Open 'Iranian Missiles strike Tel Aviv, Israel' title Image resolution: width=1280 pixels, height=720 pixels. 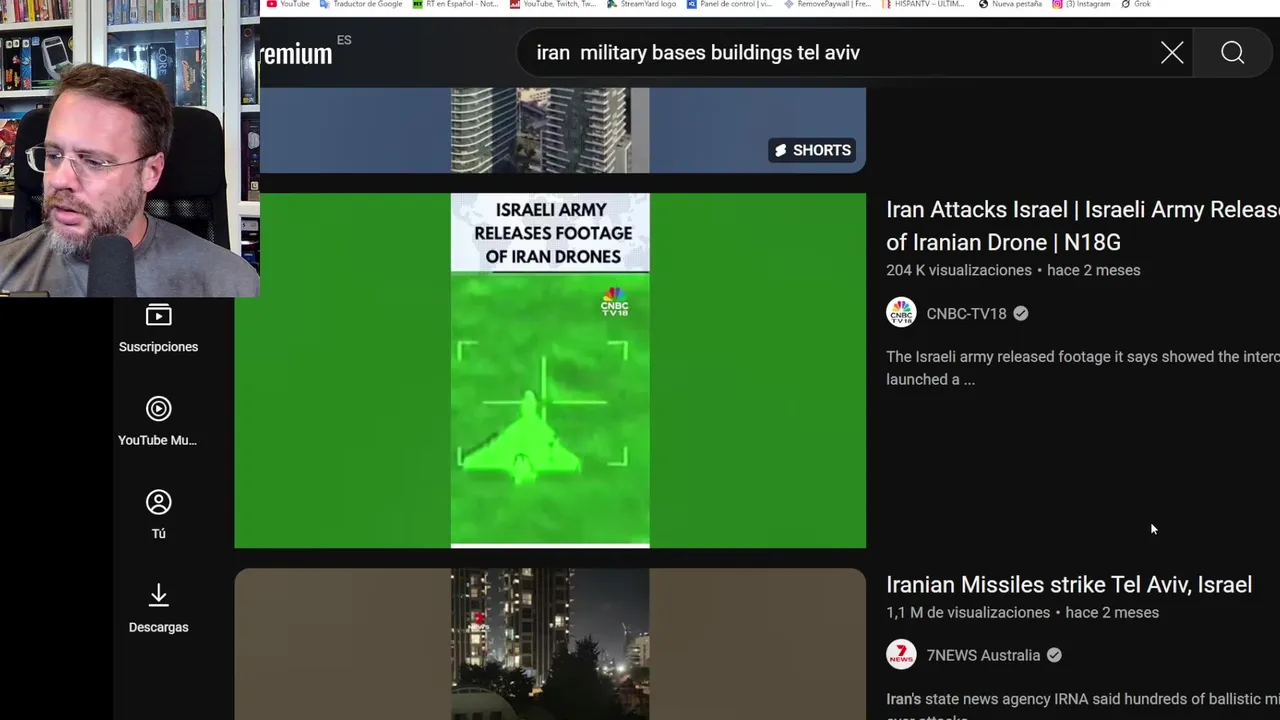[x=1069, y=584]
